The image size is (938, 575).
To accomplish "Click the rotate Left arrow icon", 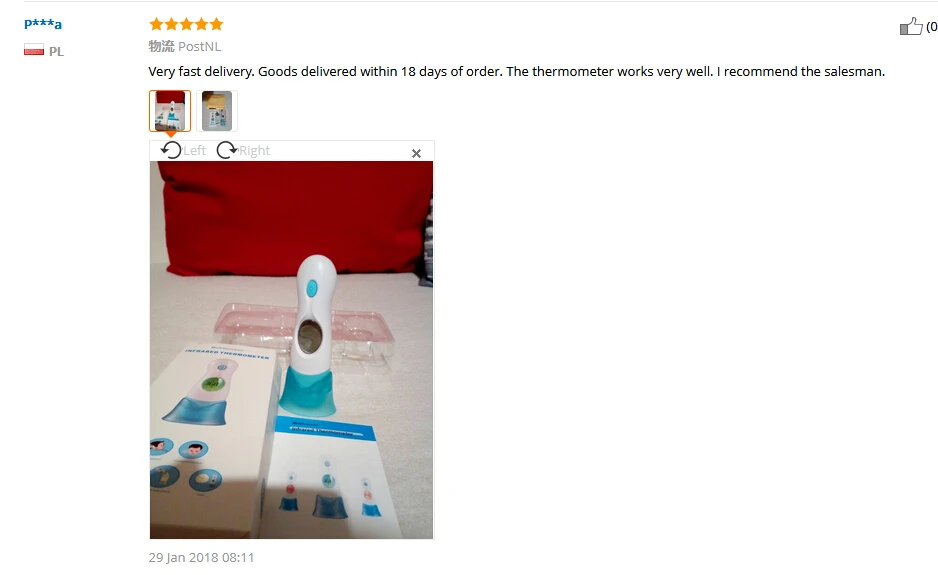I will pos(171,150).
